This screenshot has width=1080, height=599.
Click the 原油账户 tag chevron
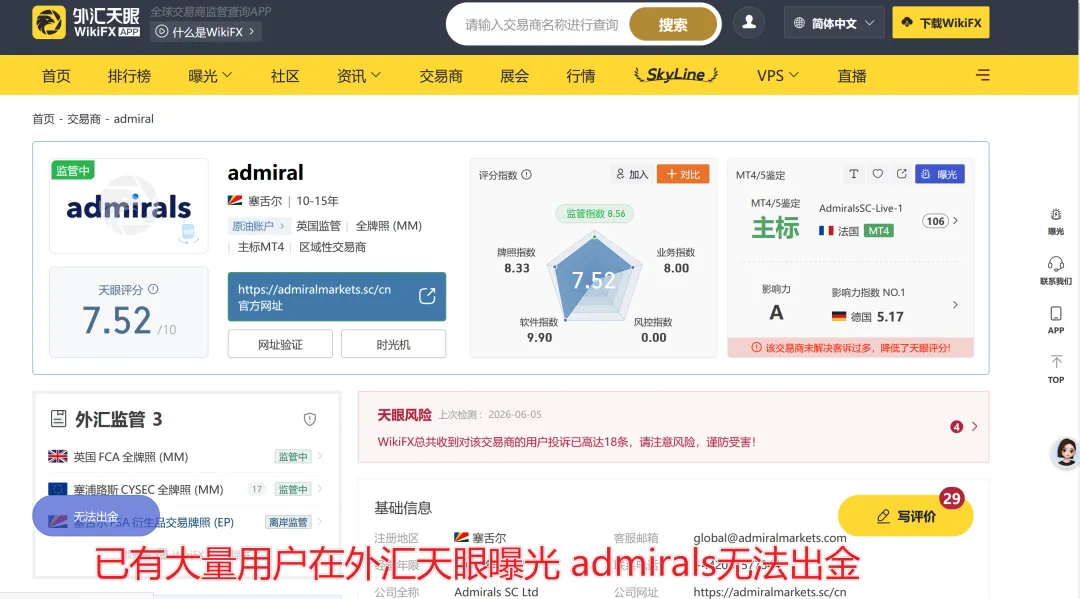[x=282, y=226]
